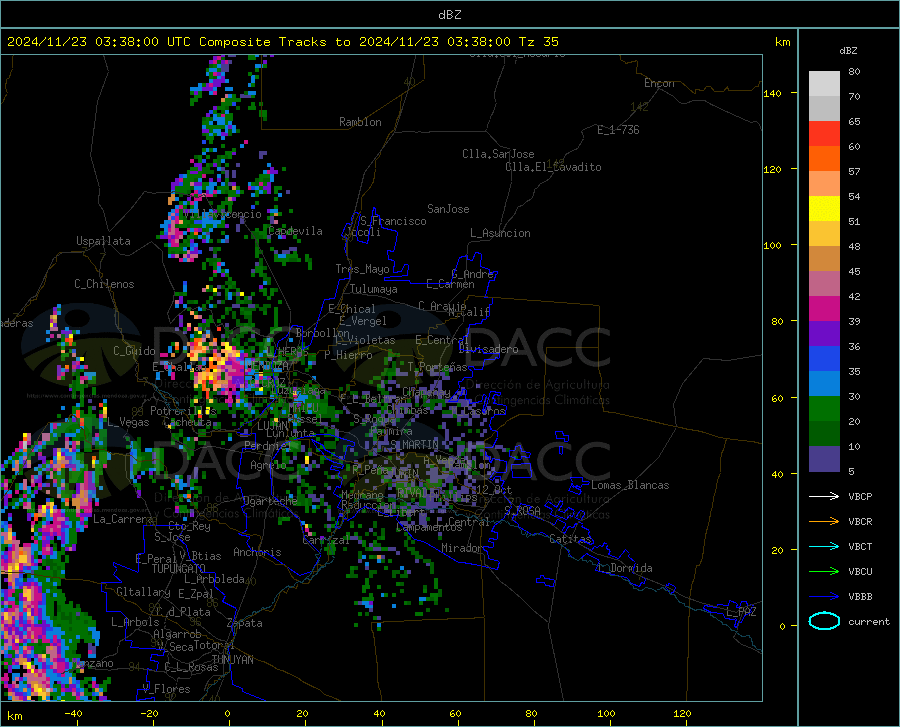Select the orange 57 dBZ swatch
The height and width of the screenshot is (727, 900).
point(824,159)
